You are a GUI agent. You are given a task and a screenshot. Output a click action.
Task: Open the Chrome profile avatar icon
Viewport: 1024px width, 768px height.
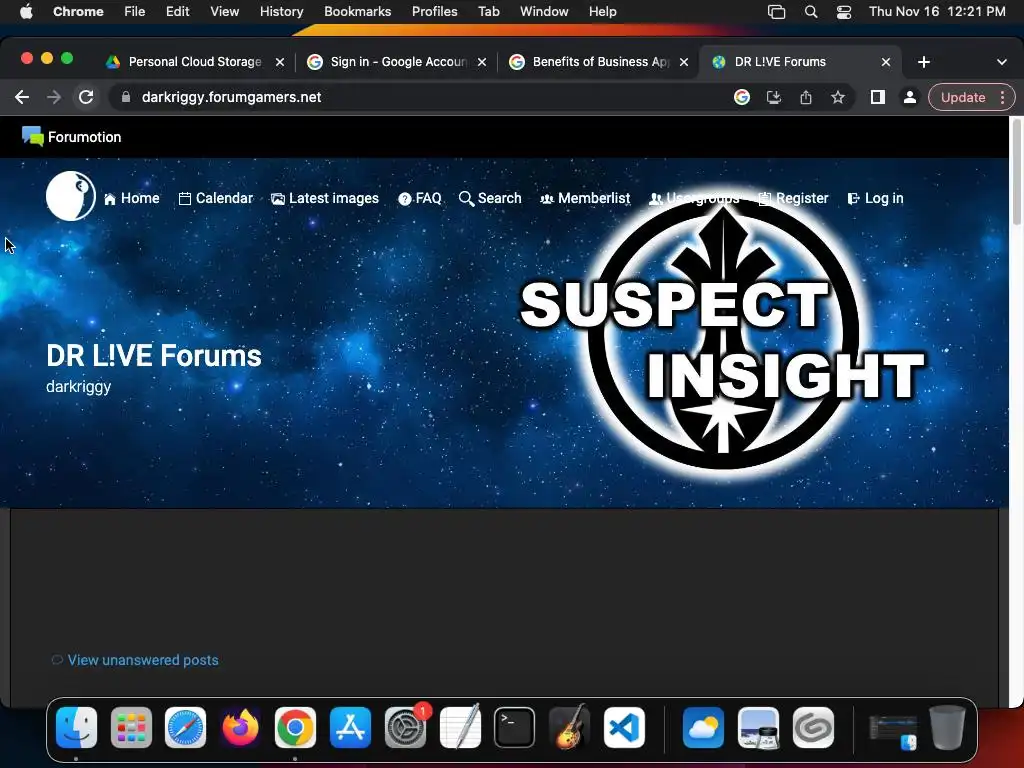click(x=909, y=97)
